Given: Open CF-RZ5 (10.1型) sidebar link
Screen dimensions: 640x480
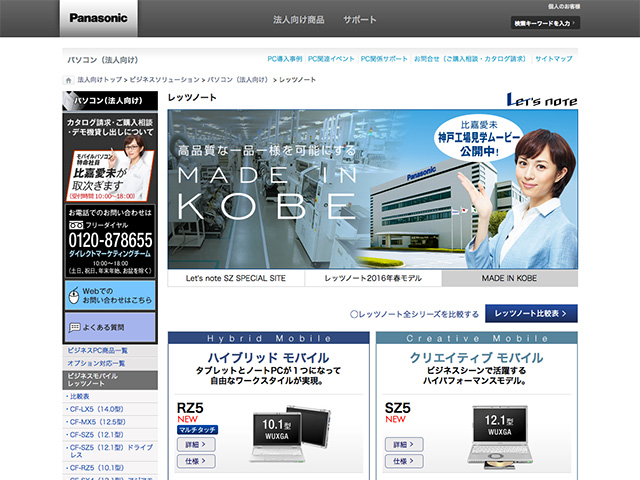Looking at the screenshot, I should coord(96,468).
